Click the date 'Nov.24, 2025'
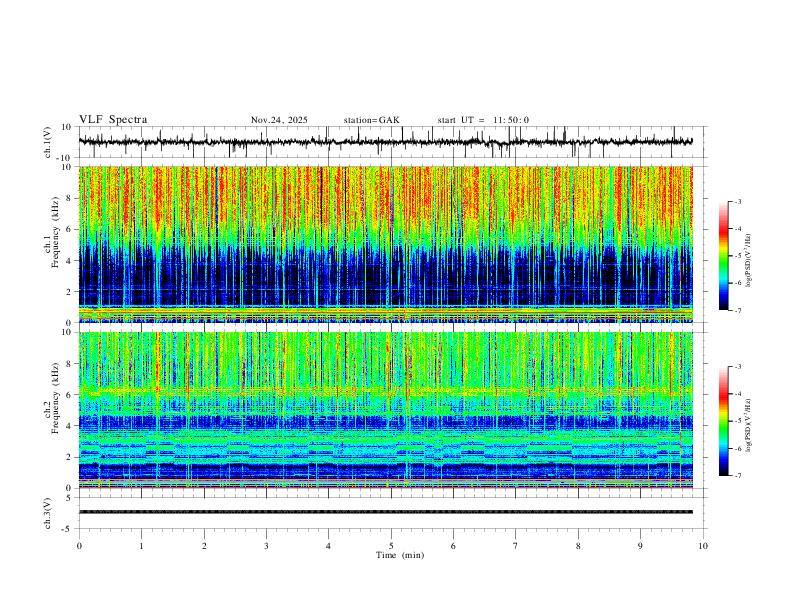792x612 pixels. pyautogui.click(x=279, y=120)
